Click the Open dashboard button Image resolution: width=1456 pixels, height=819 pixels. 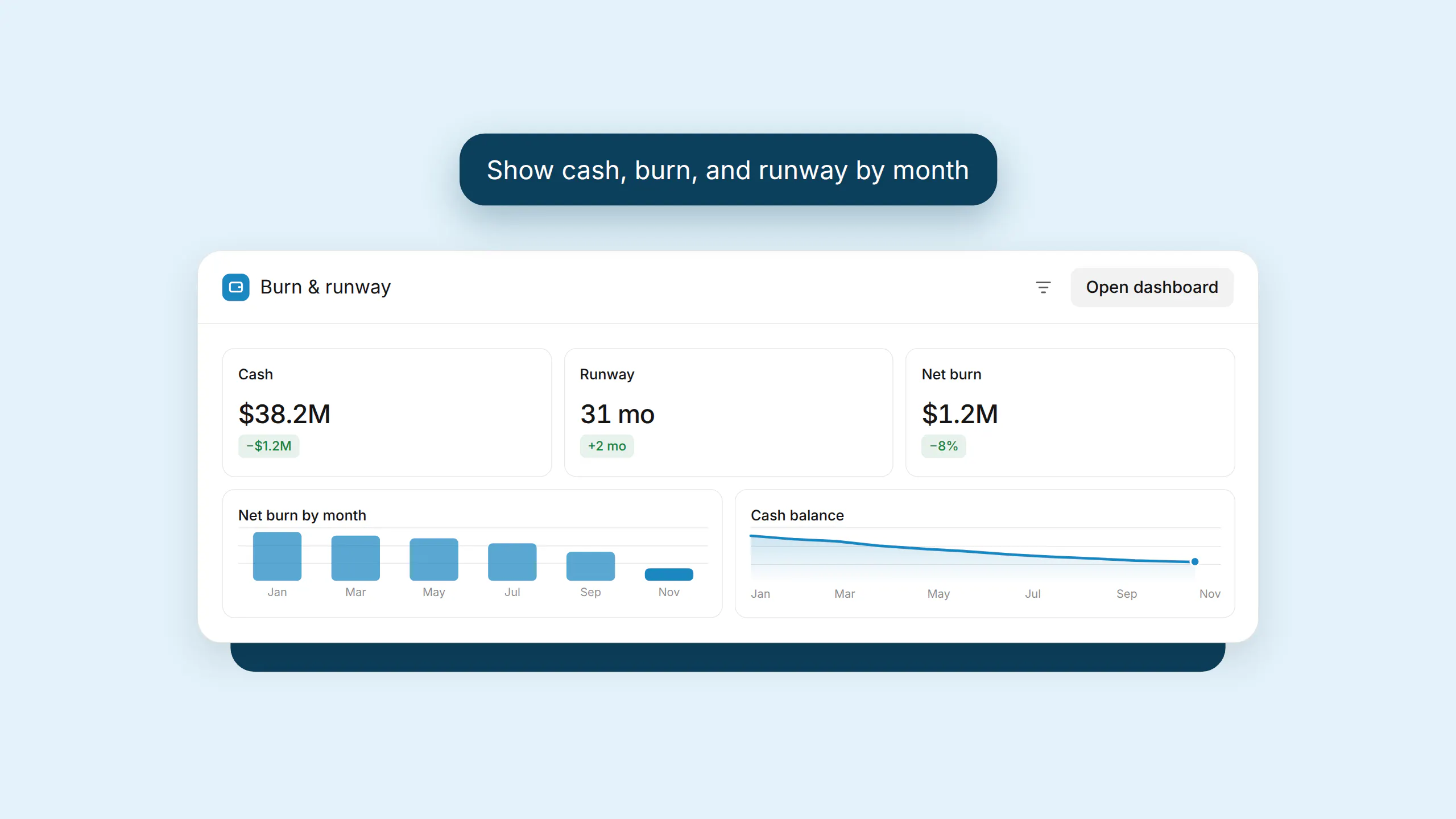(x=1152, y=287)
